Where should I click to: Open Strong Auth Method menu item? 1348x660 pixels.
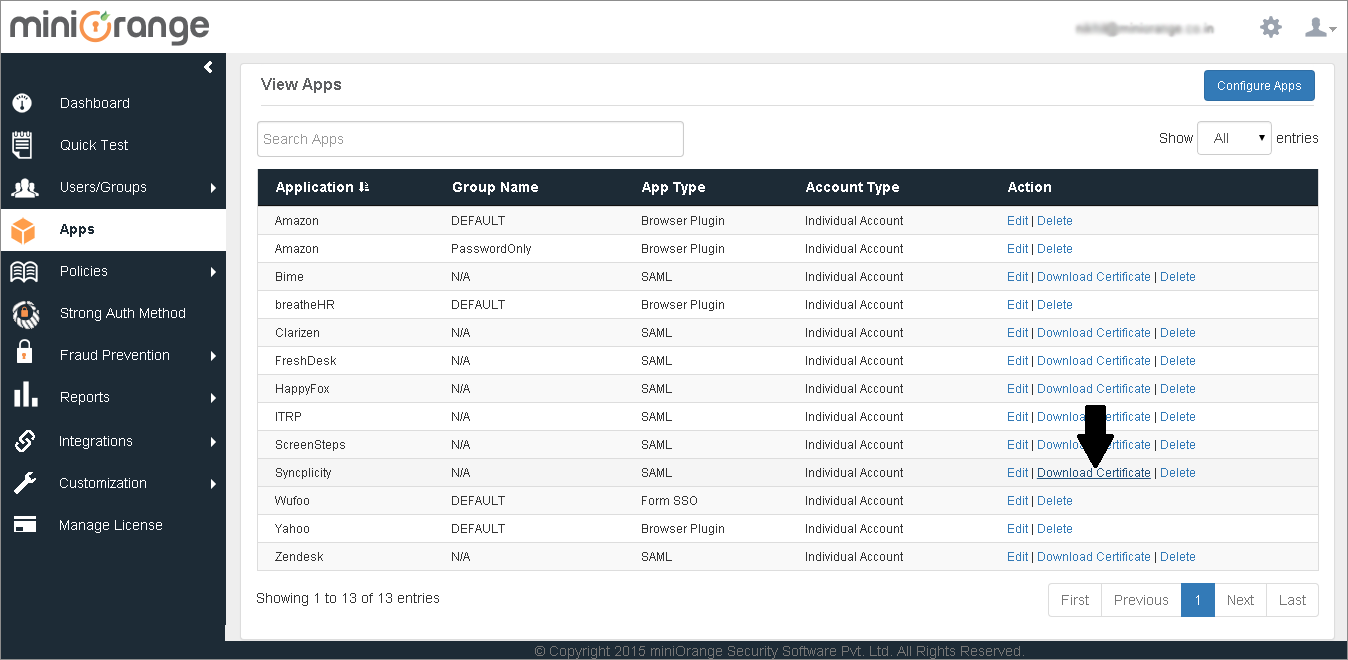click(x=123, y=313)
